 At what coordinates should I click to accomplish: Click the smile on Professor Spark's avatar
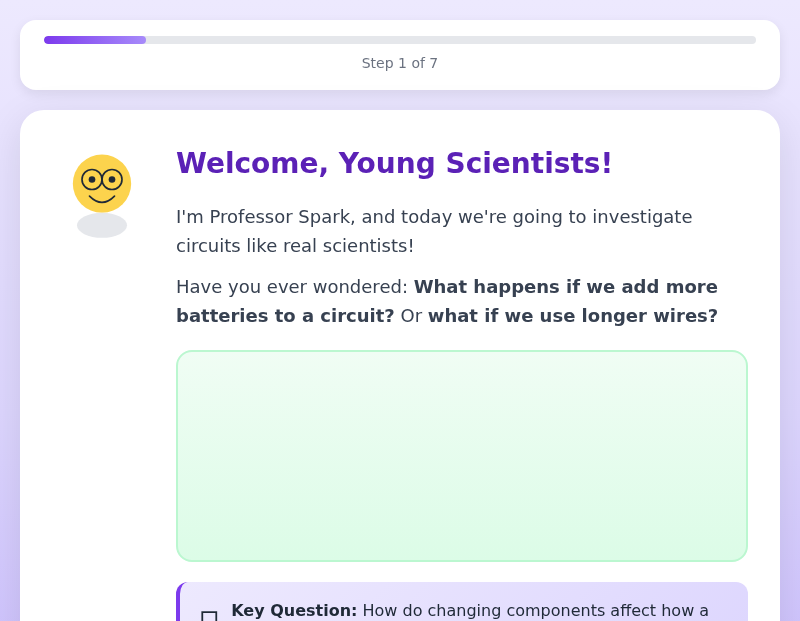pyautogui.click(x=102, y=198)
